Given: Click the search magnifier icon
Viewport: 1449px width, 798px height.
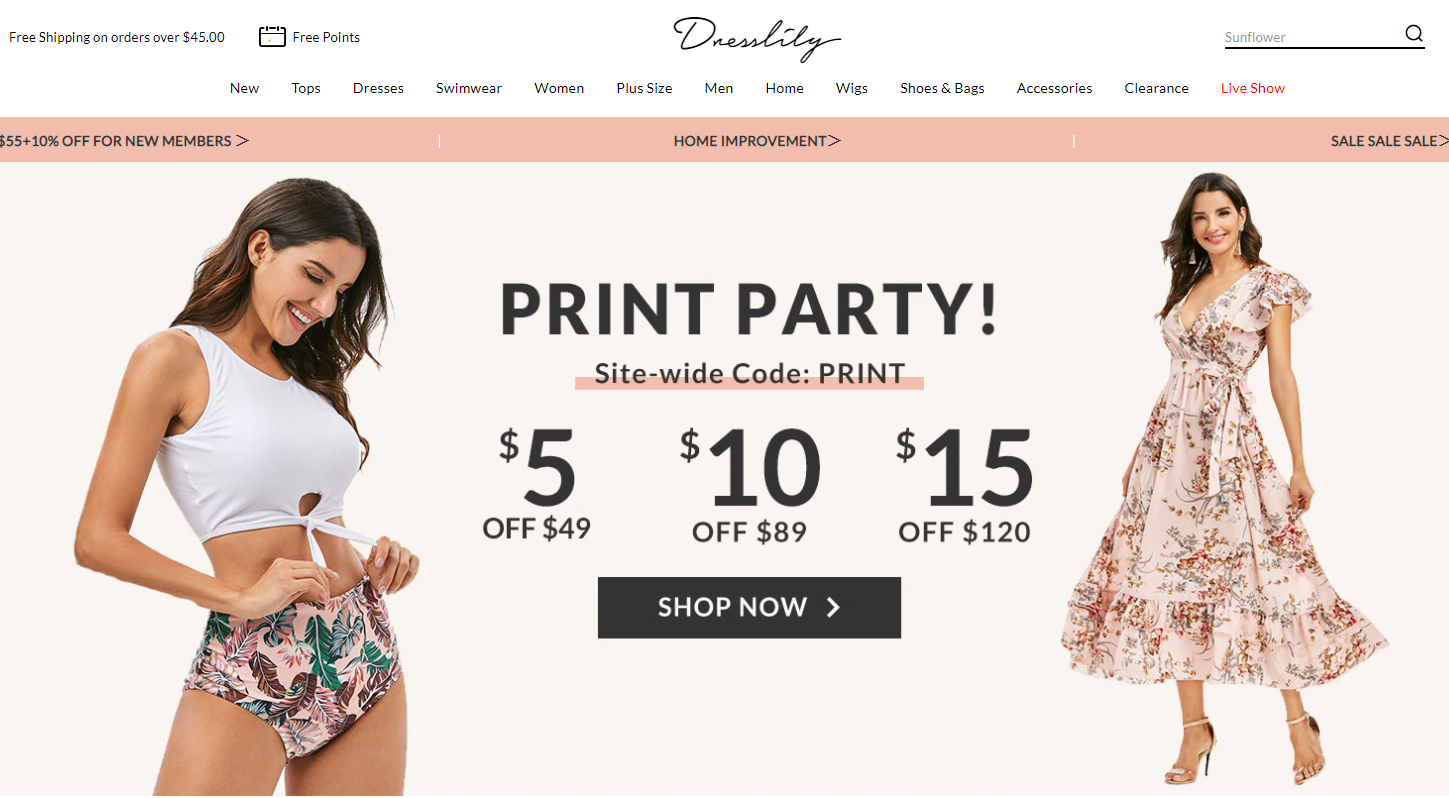Looking at the screenshot, I should coord(1413,34).
